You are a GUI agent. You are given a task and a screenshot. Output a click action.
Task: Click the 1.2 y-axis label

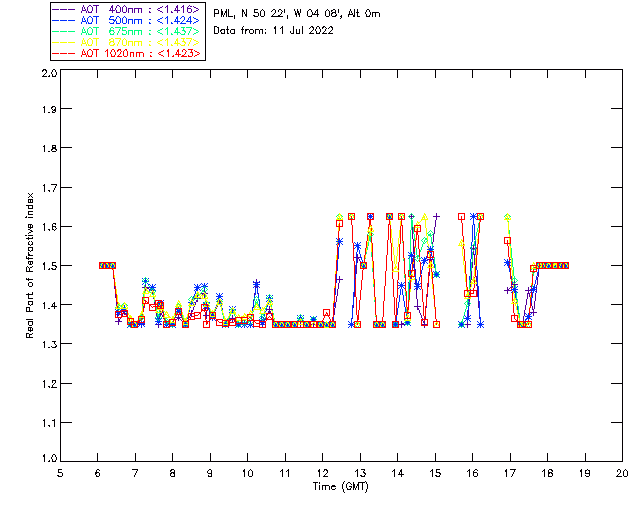click(49, 384)
